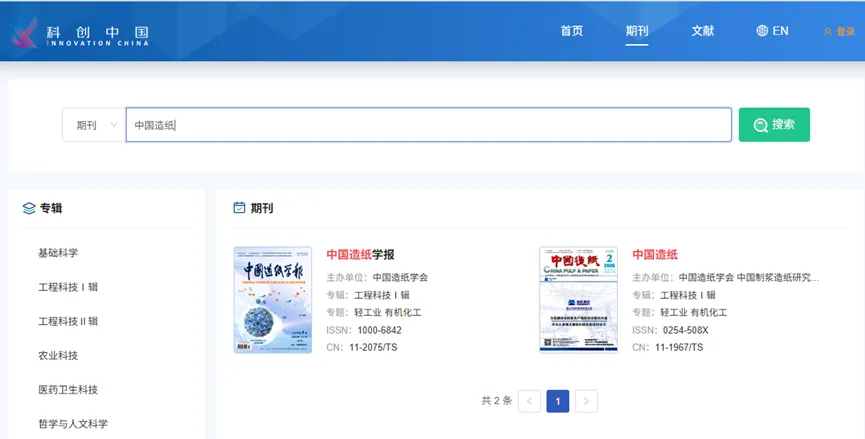Click the 期刊 calendar icon in results header
Viewport: 865px width, 439px height.
239,208
